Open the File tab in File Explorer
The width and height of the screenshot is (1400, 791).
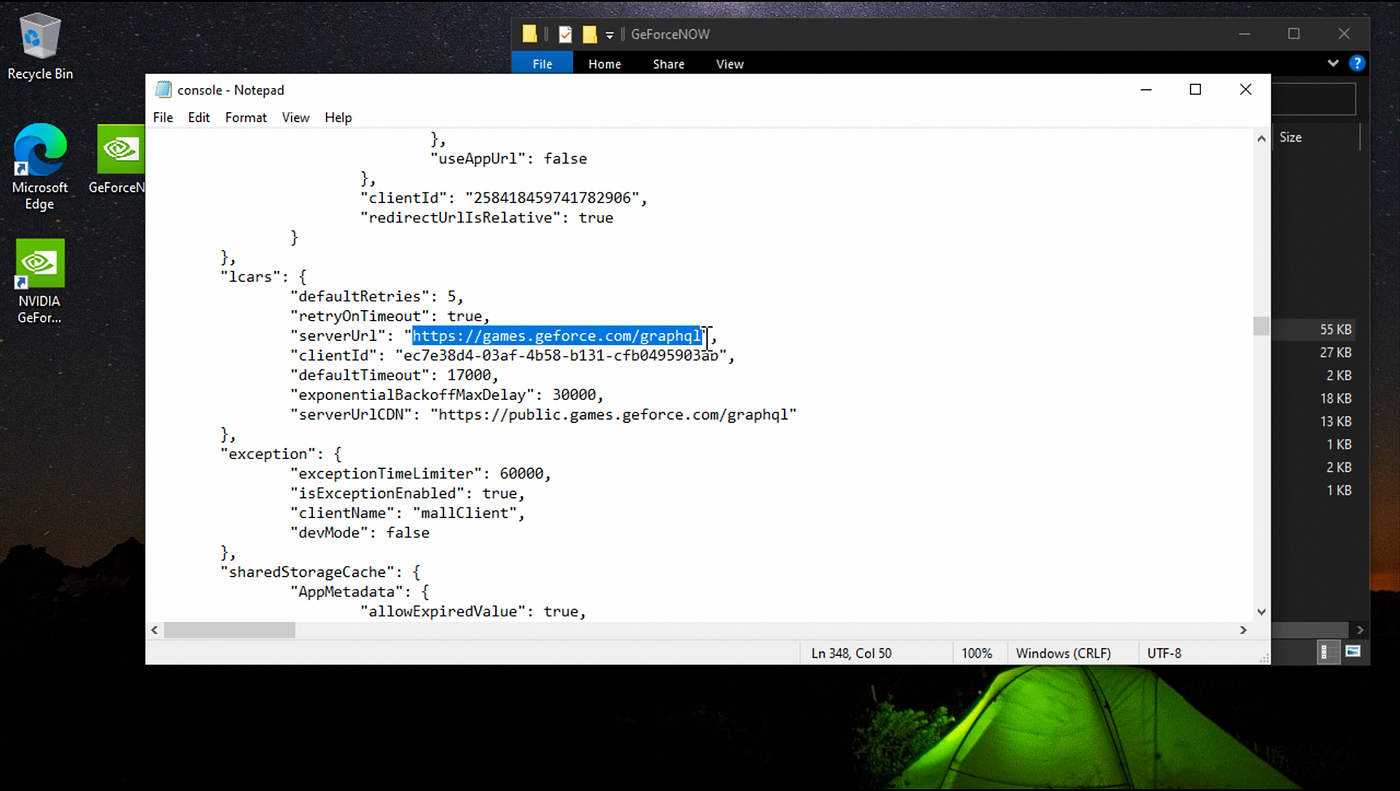click(x=542, y=64)
